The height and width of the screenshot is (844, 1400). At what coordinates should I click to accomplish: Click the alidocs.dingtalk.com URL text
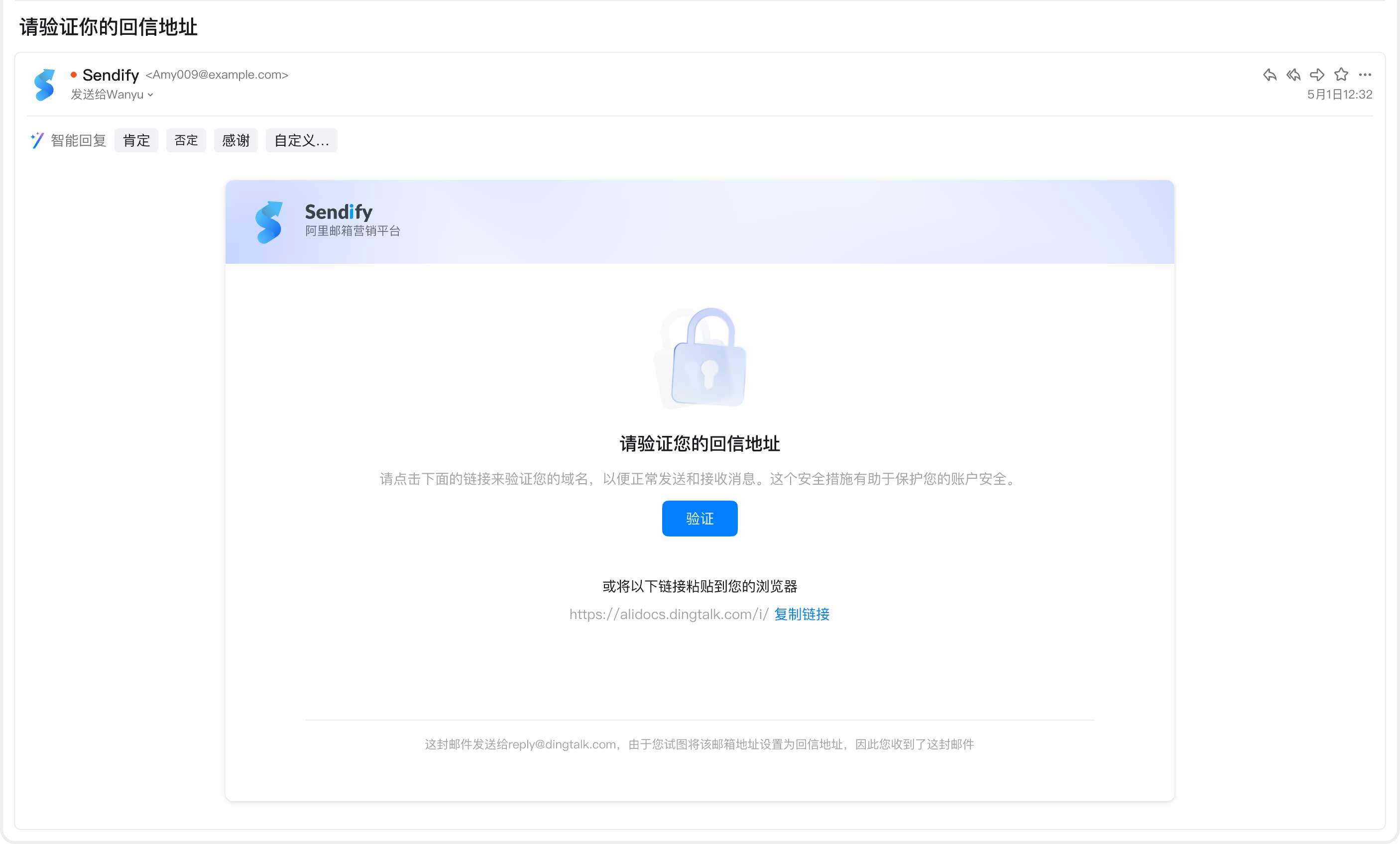[669, 614]
